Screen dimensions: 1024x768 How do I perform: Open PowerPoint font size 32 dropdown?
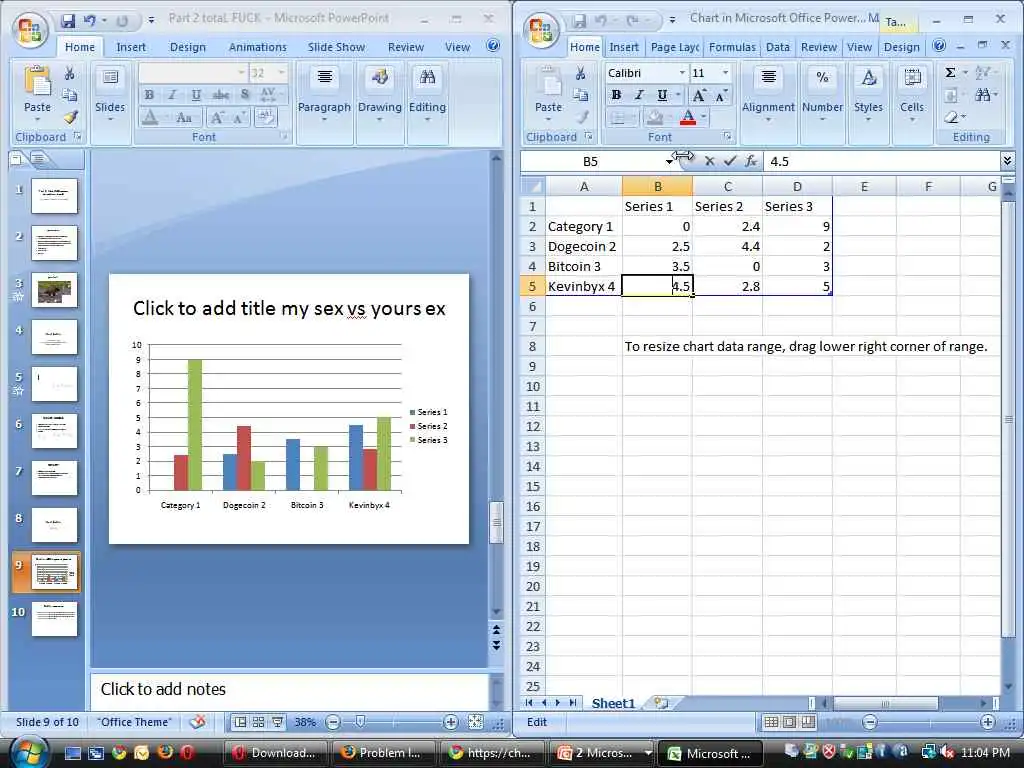pos(281,72)
